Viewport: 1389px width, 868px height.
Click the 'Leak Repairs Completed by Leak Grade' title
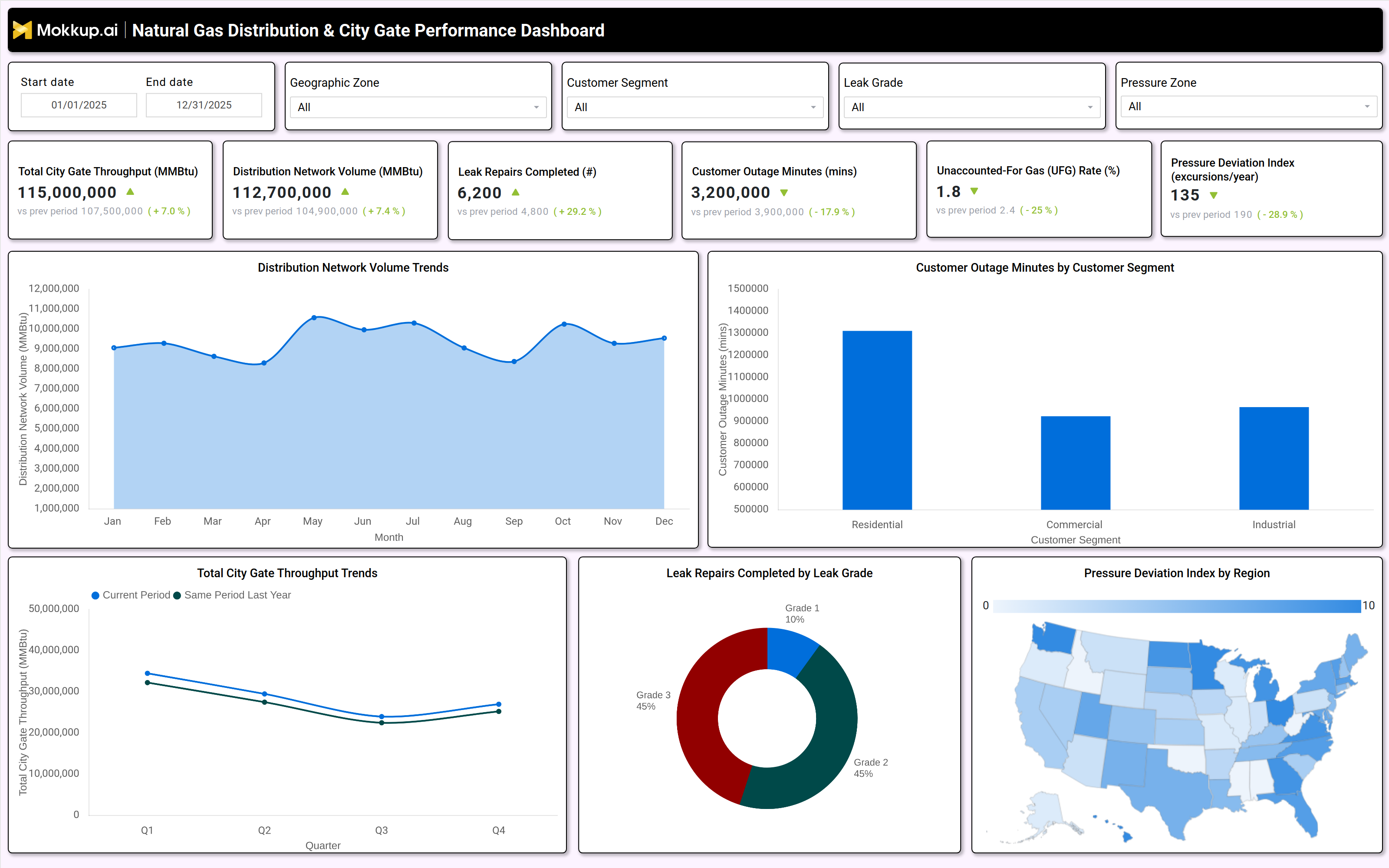769,573
